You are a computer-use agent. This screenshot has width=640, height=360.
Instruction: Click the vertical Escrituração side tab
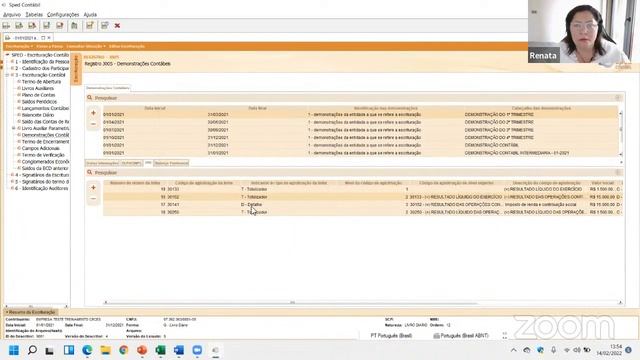(x=76, y=69)
